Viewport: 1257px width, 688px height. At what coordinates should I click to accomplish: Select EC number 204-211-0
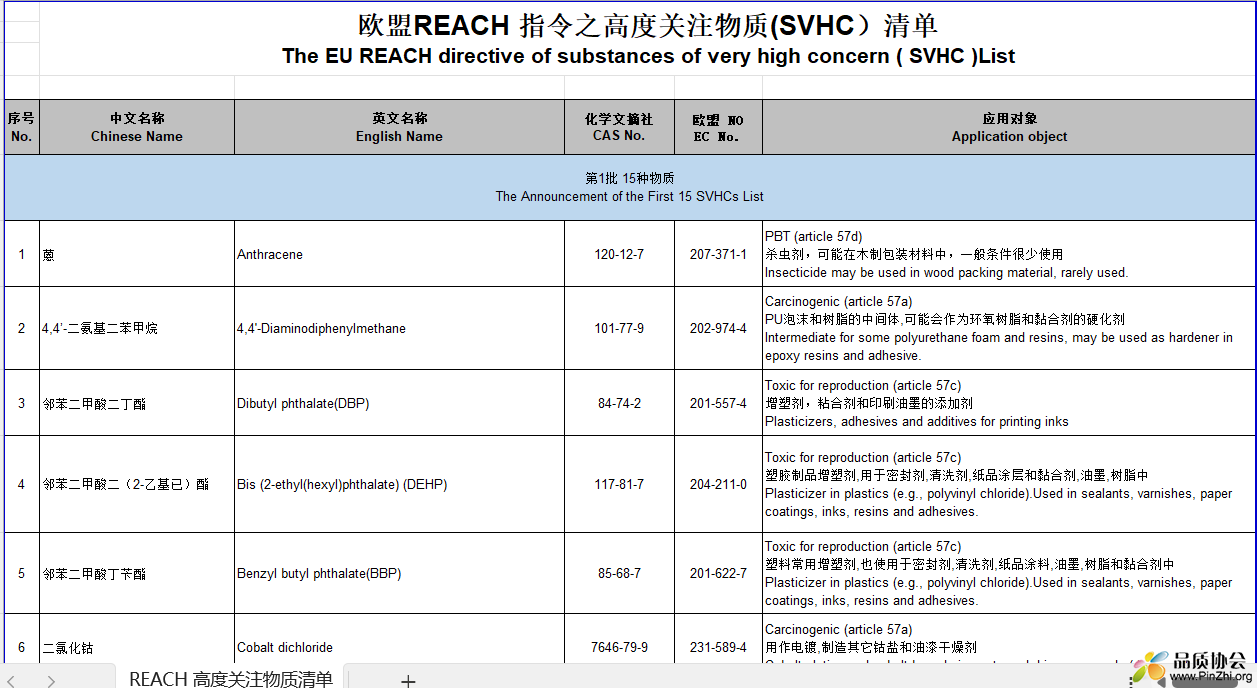718,484
